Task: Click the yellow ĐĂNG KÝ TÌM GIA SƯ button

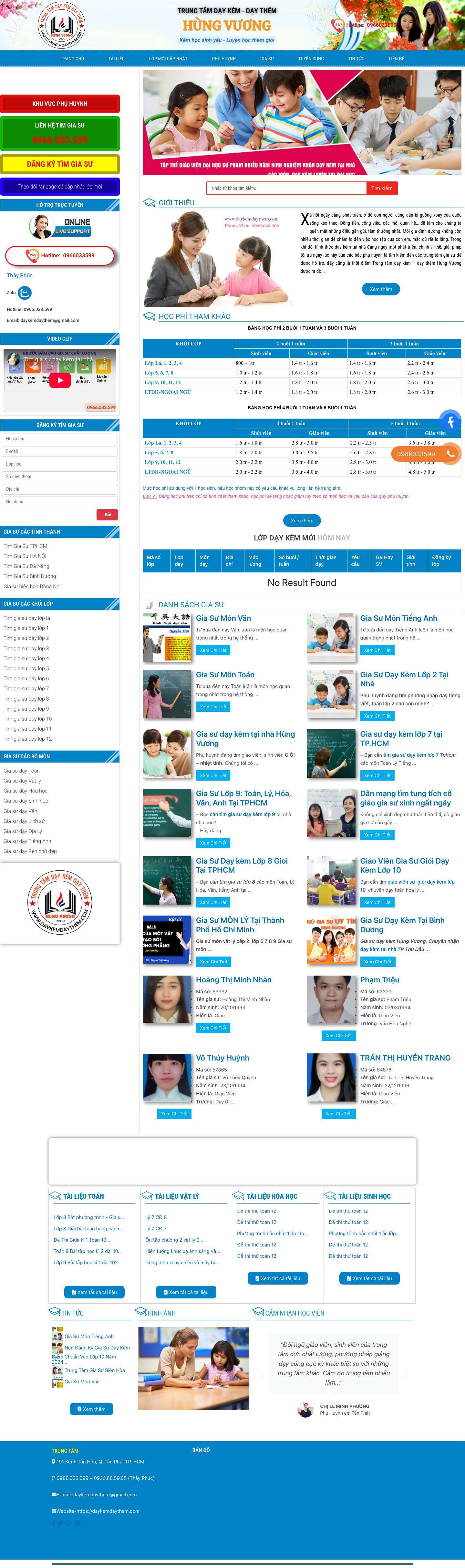Action: 60,164
